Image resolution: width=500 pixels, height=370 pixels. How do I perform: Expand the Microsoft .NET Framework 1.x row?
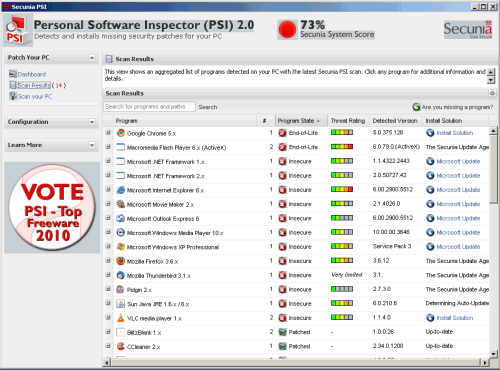108,161
